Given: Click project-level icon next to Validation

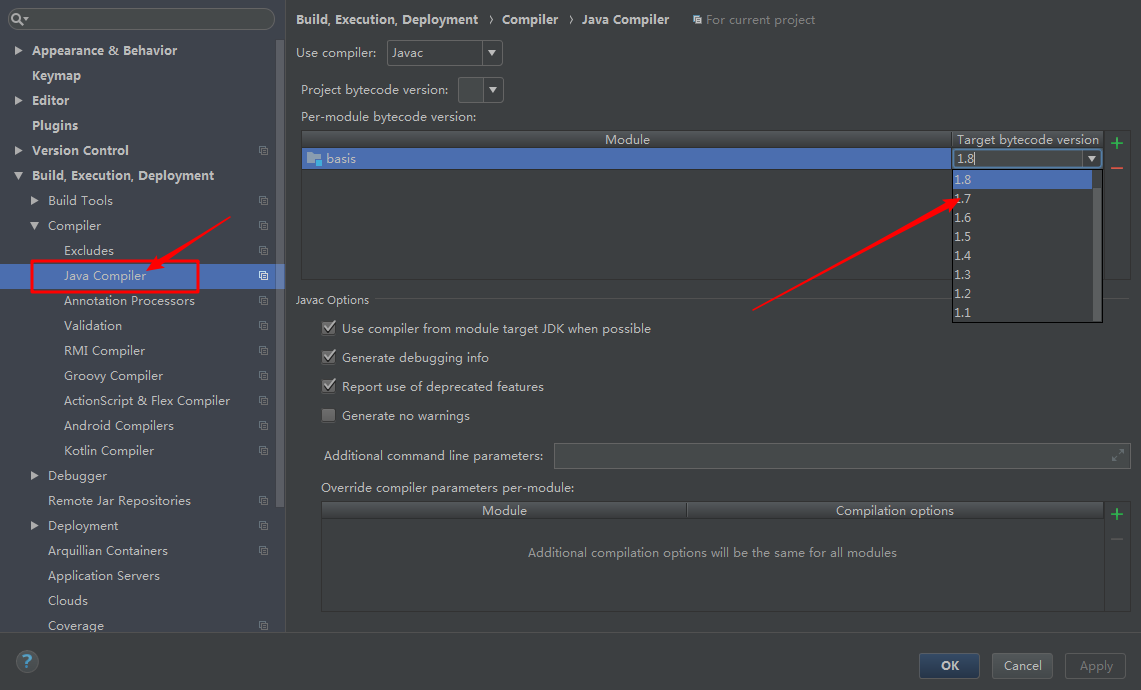Looking at the screenshot, I should point(263,325).
